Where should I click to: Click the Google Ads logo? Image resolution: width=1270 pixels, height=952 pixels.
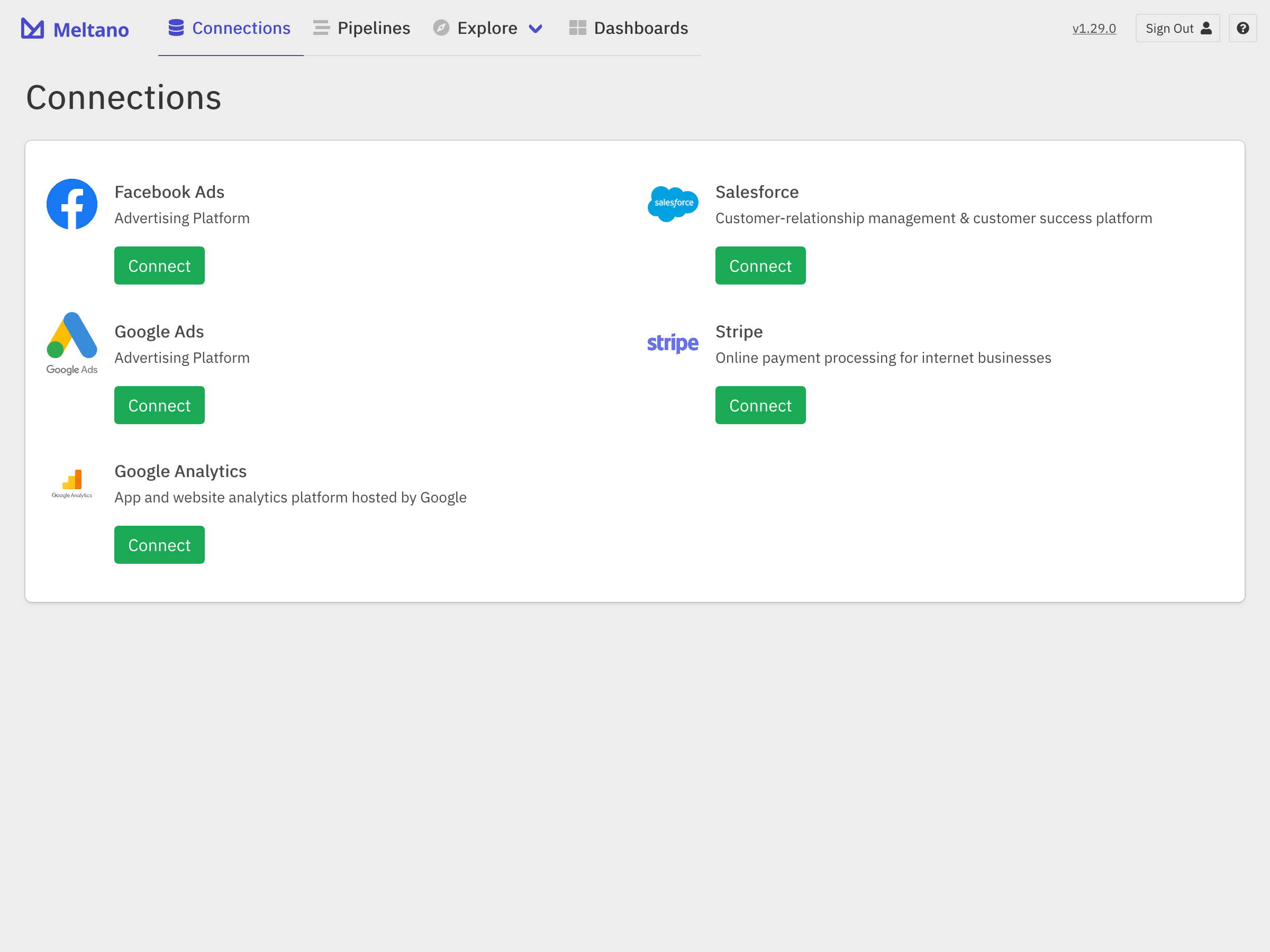pyautogui.click(x=72, y=343)
